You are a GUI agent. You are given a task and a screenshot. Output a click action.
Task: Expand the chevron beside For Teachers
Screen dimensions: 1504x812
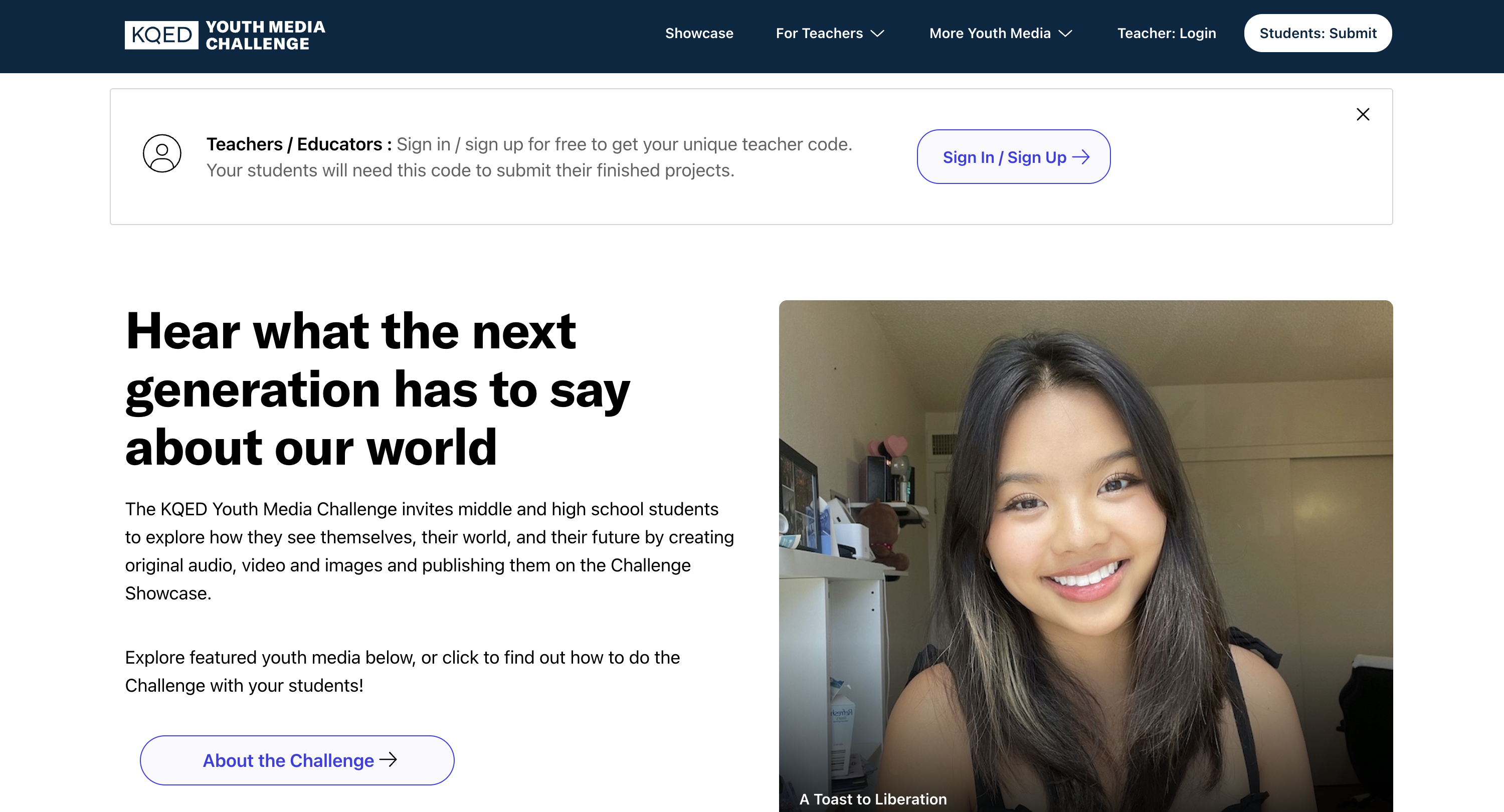877,34
